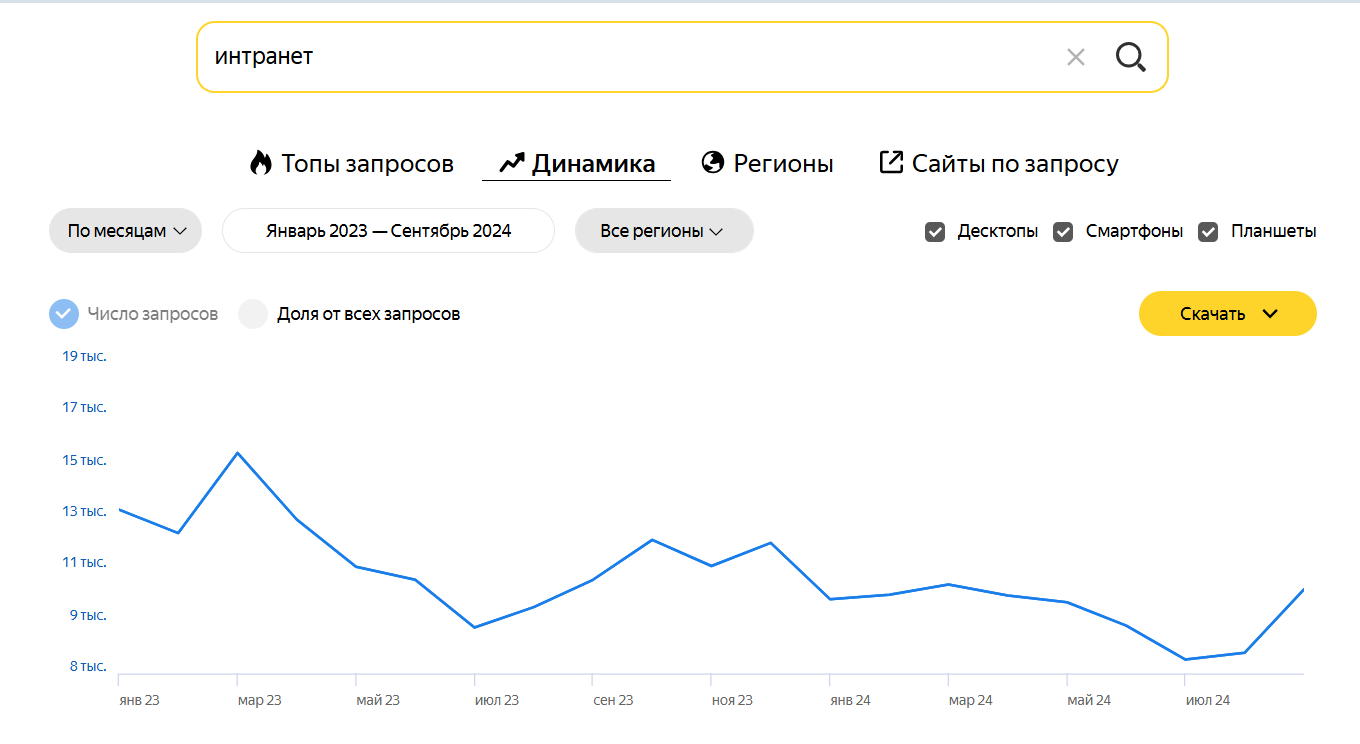
Task: Click the 8 тыс. y-axis label
Action: point(88,666)
